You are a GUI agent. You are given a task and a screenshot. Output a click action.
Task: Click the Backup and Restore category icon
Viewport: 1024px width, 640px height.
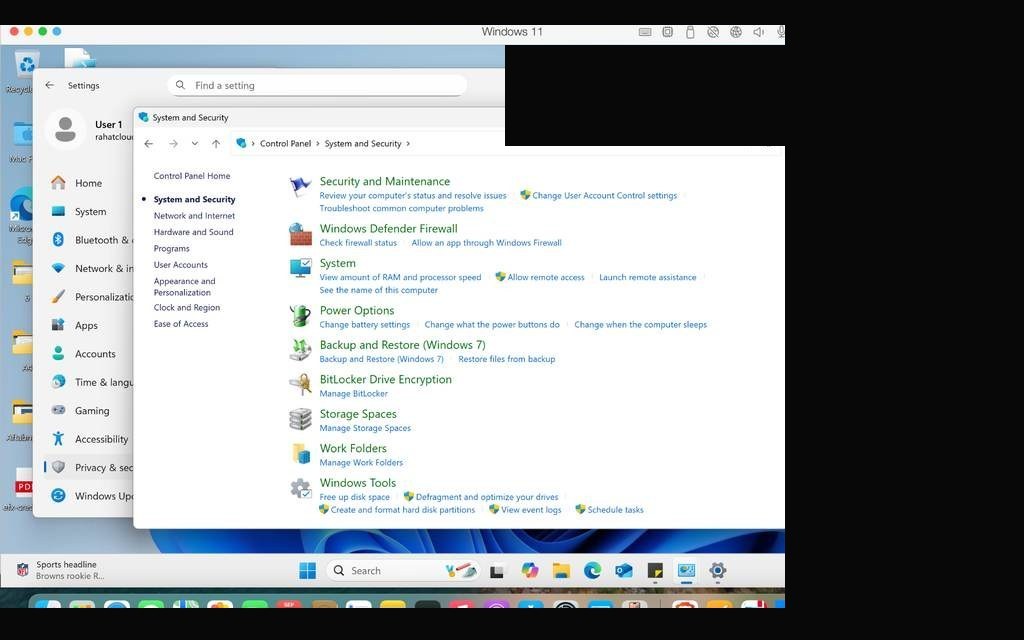[x=300, y=350]
